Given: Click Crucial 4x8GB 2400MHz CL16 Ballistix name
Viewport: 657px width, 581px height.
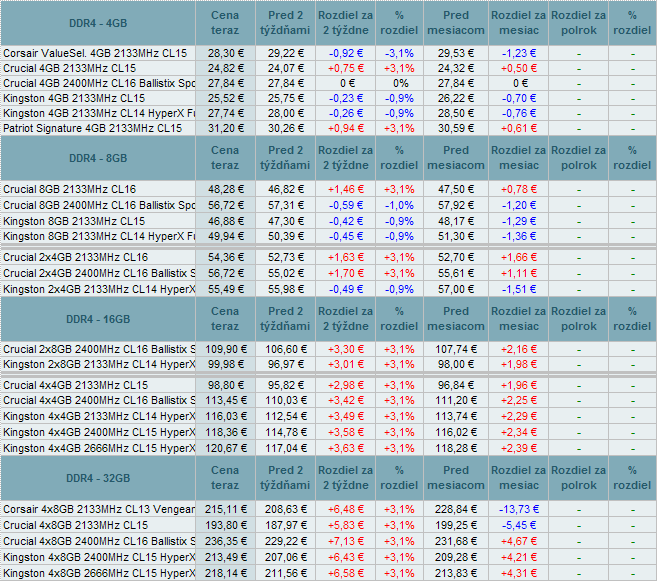Looking at the screenshot, I should point(99,541).
